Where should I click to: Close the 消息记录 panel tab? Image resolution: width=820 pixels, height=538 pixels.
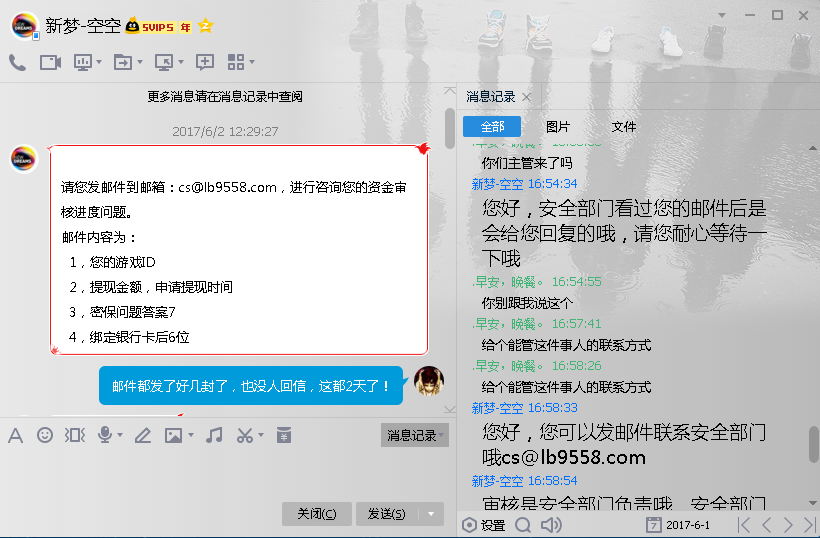[527, 97]
